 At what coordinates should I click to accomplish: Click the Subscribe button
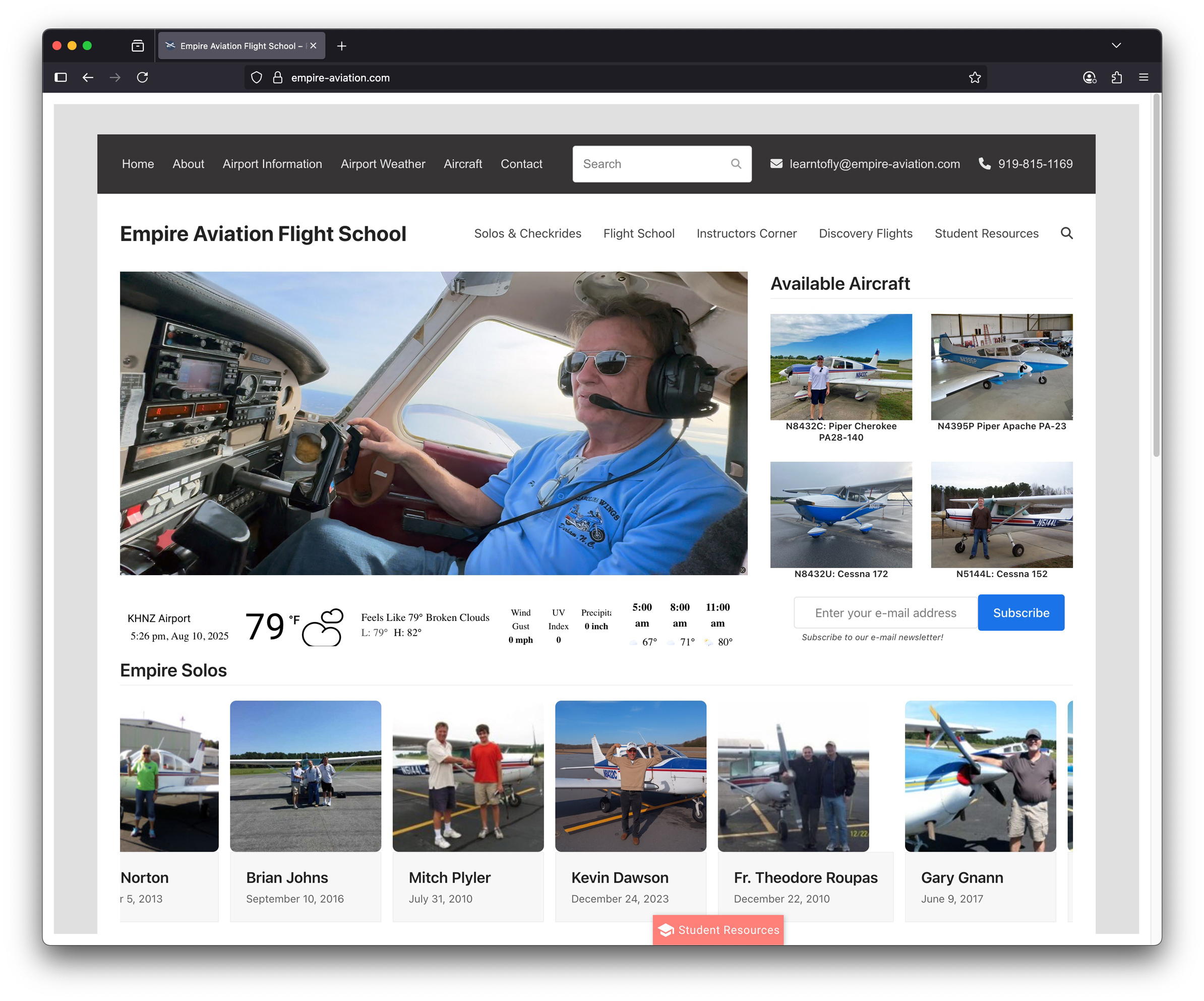pyautogui.click(x=1021, y=613)
